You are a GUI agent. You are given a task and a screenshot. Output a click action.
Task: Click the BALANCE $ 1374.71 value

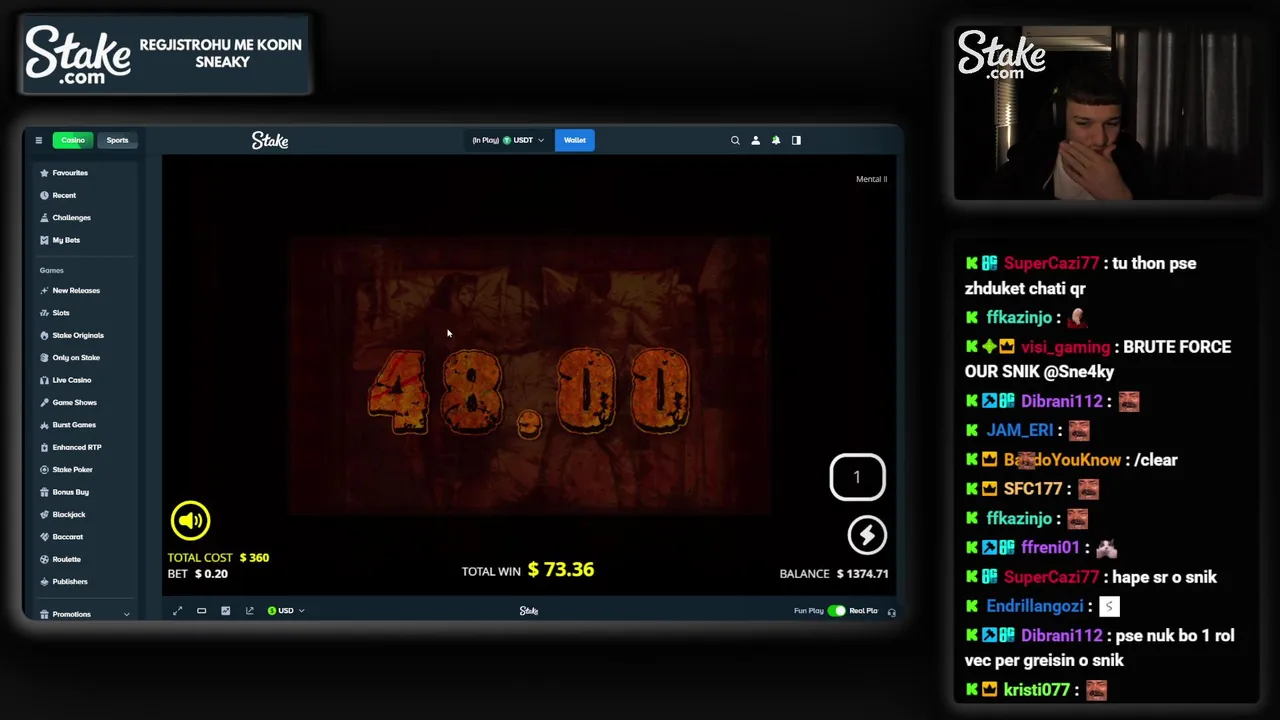coord(863,574)
